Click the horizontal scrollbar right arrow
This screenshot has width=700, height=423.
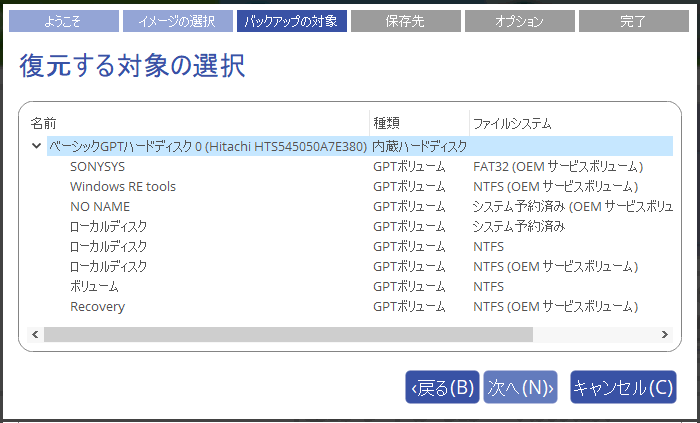point(664,334)
